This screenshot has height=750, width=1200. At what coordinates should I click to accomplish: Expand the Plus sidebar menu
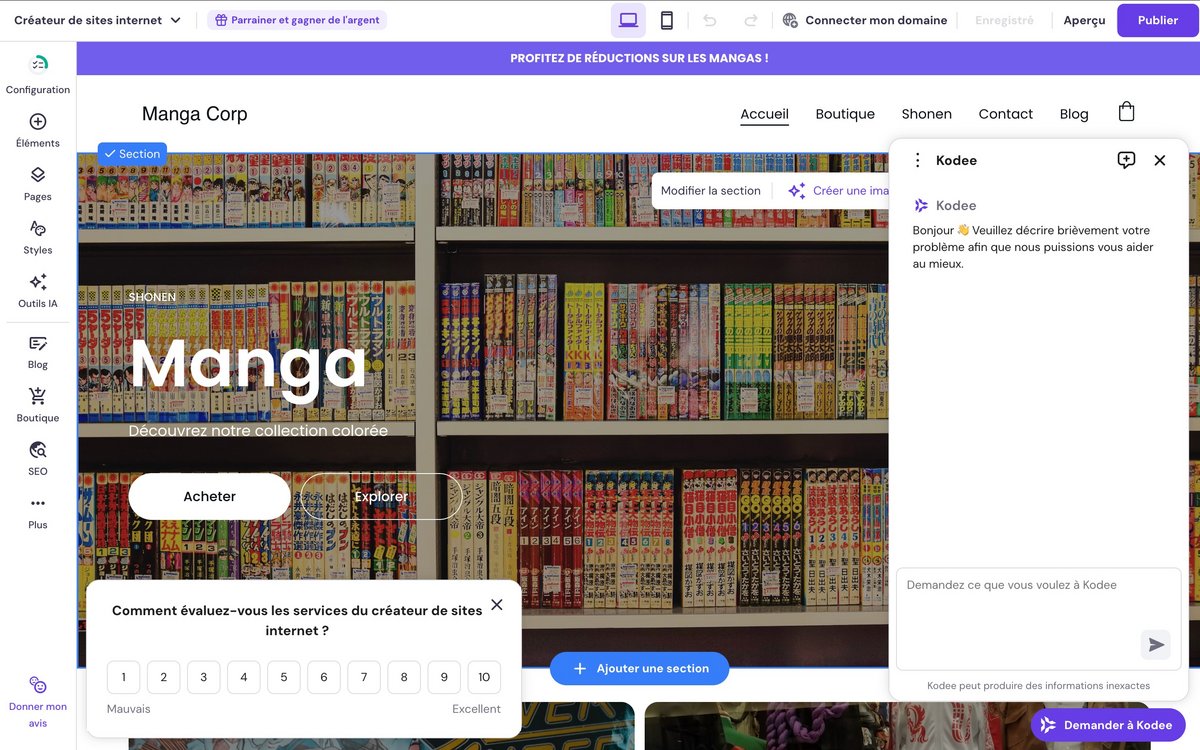37,512
